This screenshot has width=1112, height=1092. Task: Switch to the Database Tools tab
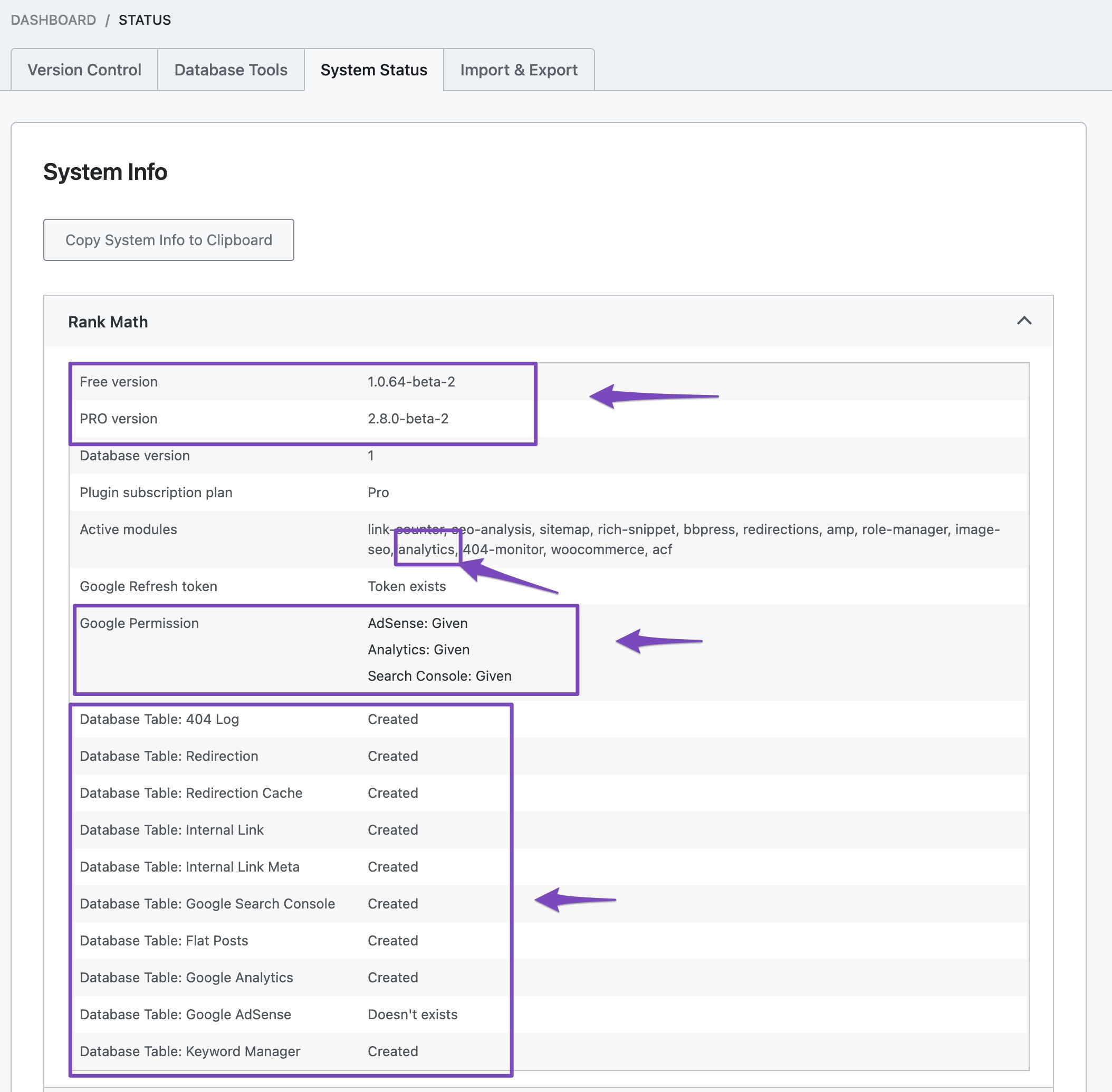(x=231, y=70)
